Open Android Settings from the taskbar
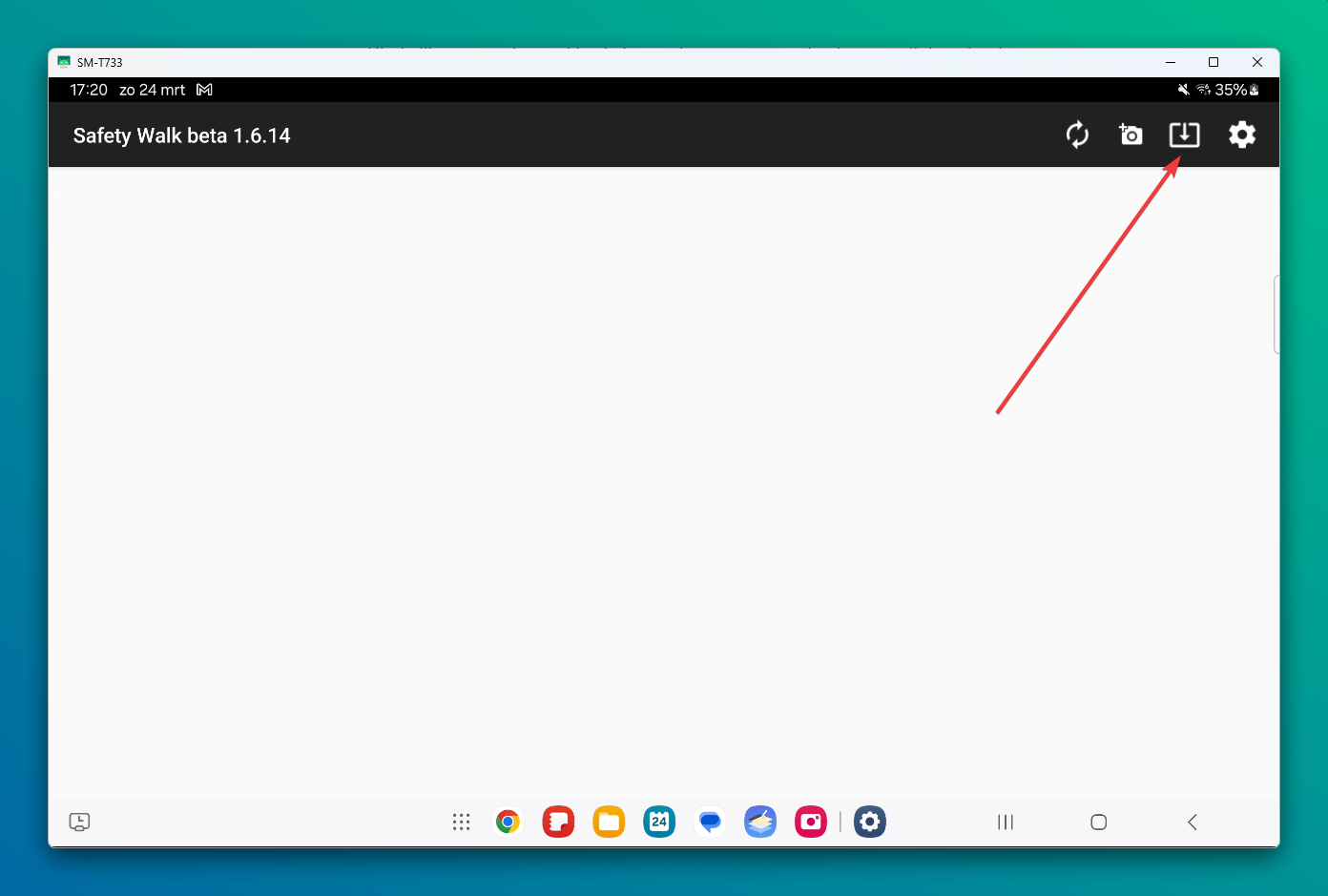Screen dimensions: 1328x896 coord(870,822)
